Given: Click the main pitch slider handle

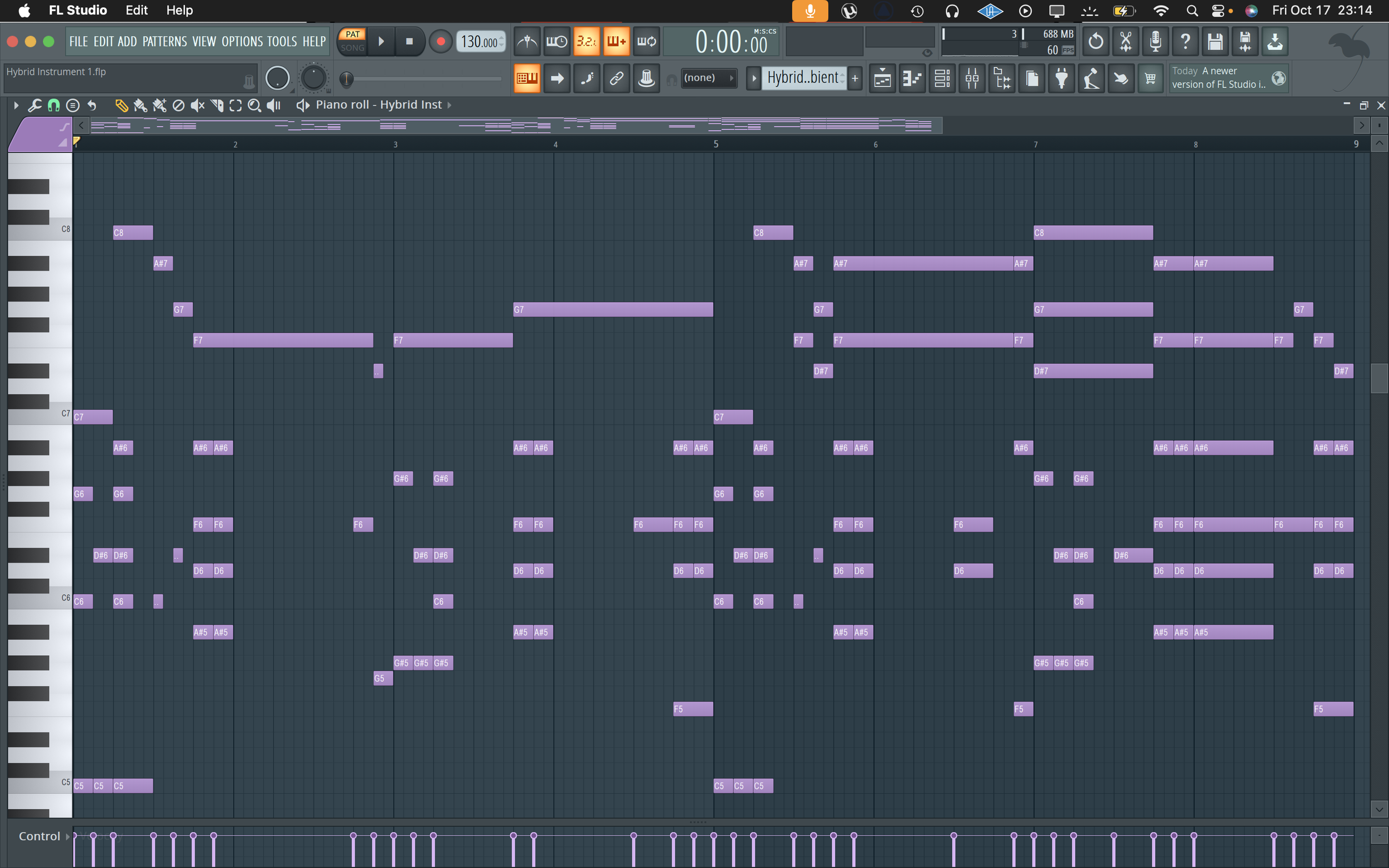Looking at the screenshot, I should point(346,79).
